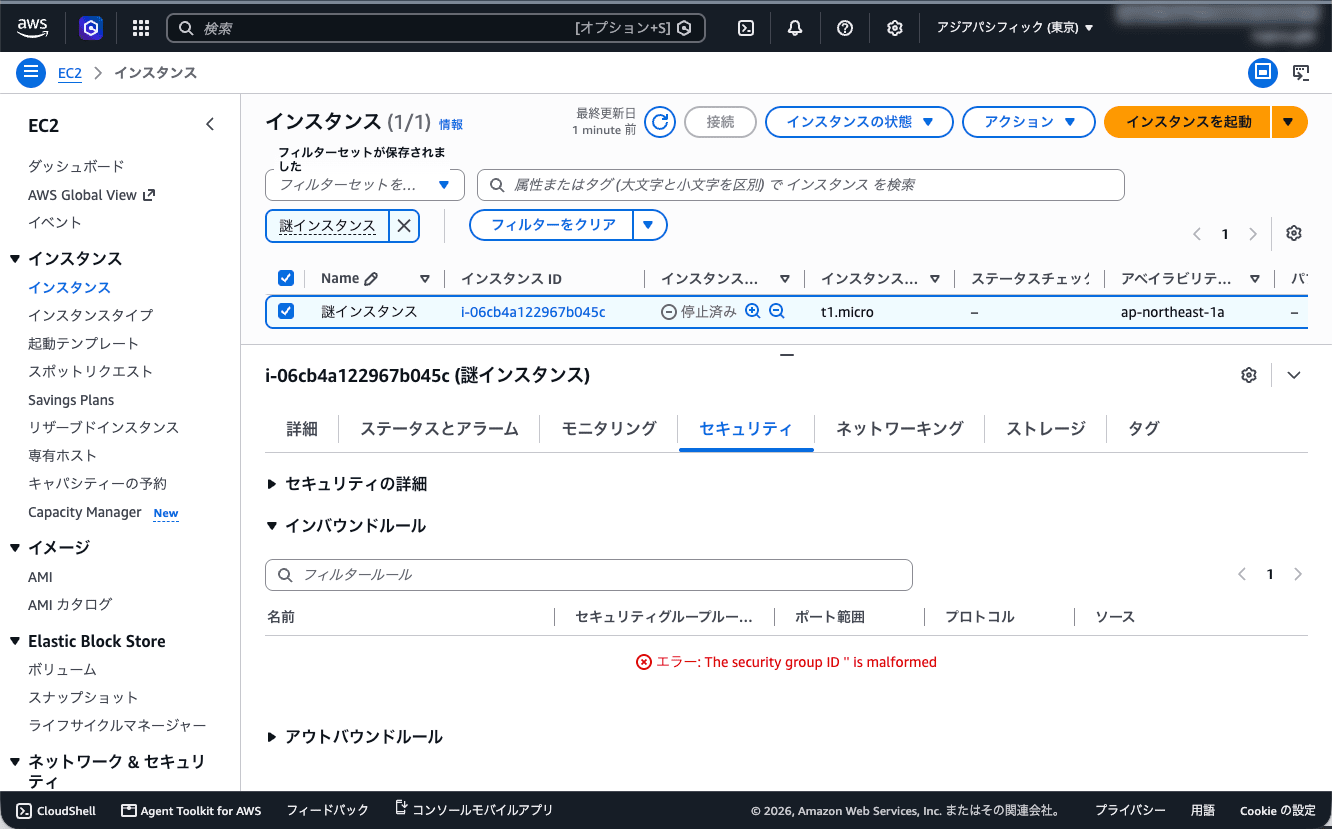
Task: Collapse the EC2 sidebar chevron
Action: coord(209,124)
